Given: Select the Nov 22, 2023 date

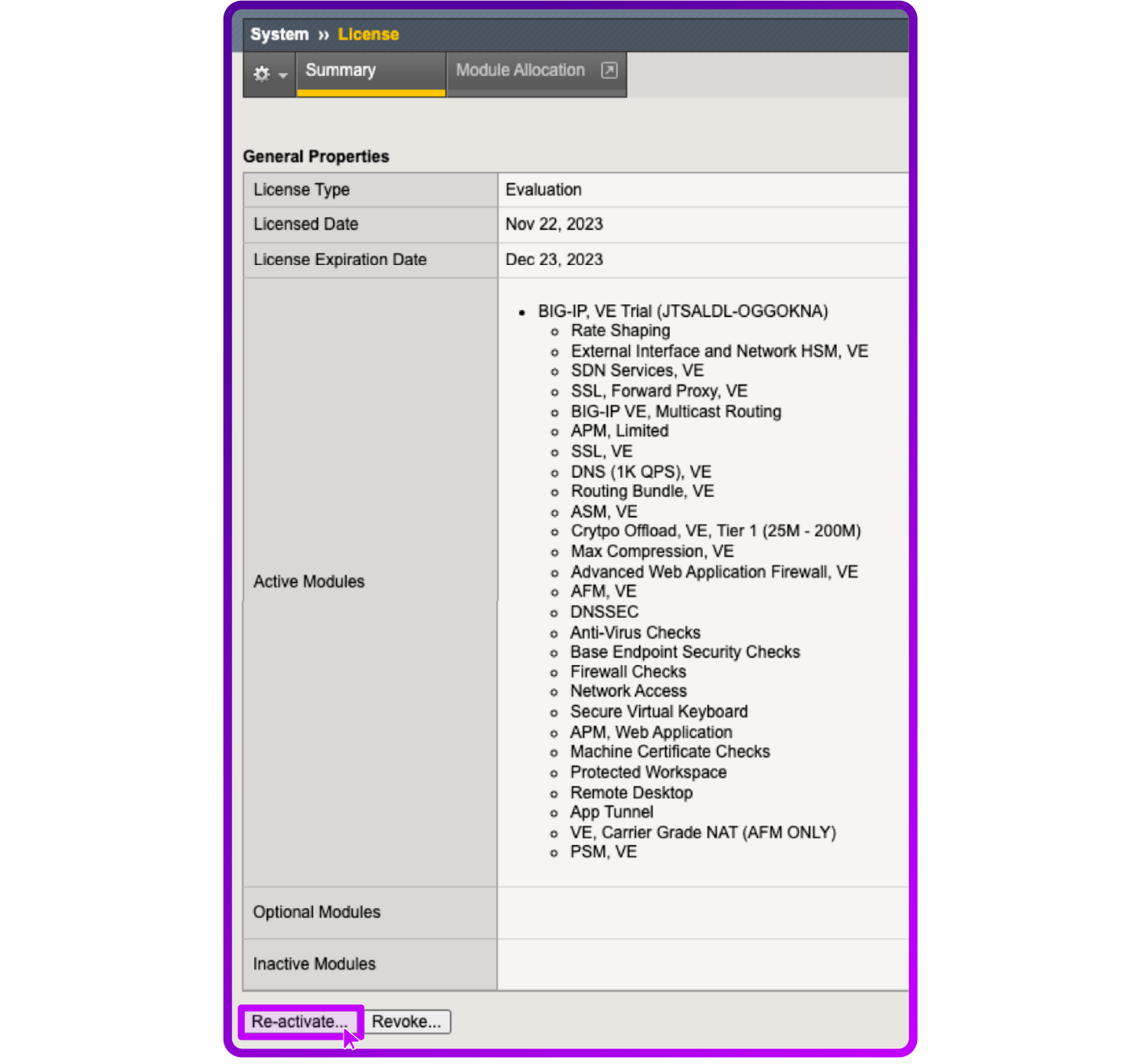Looking at the screenshot, I should tap(554, 224).
